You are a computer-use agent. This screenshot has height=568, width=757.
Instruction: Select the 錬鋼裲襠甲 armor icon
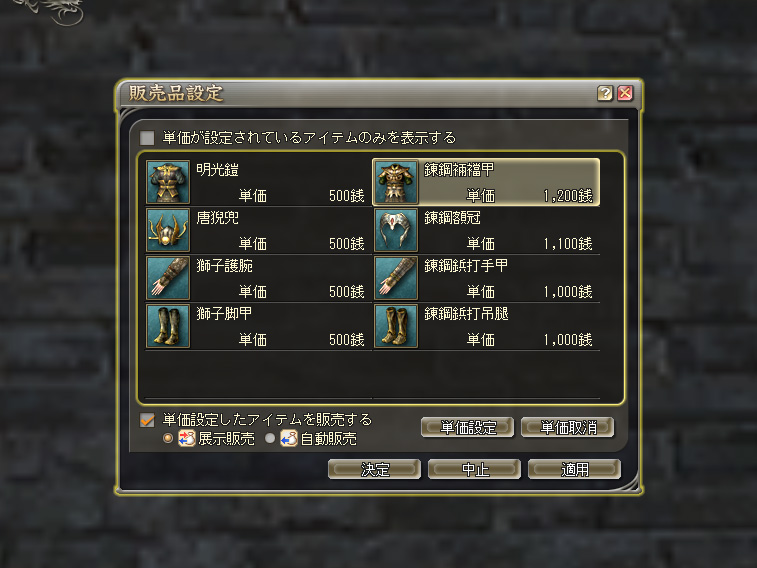coord(396,182)
